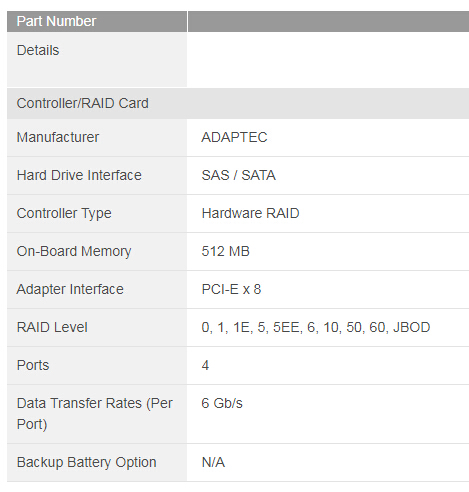Select the RAID Level label
The image size is (469, 492).
point(52,327)
